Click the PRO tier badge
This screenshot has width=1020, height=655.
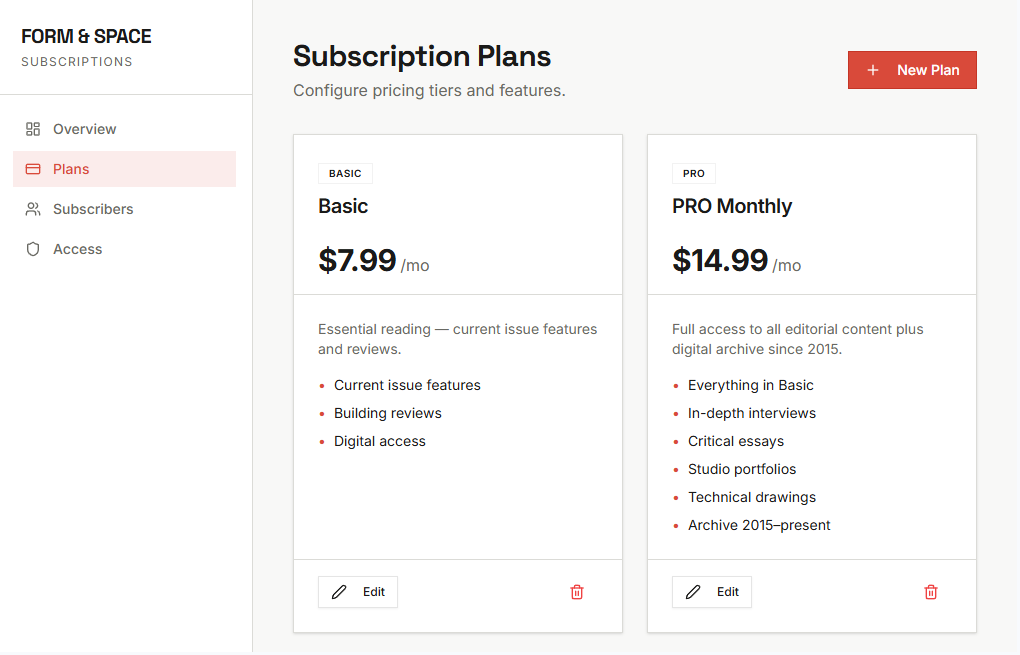[x=694, y=174]
